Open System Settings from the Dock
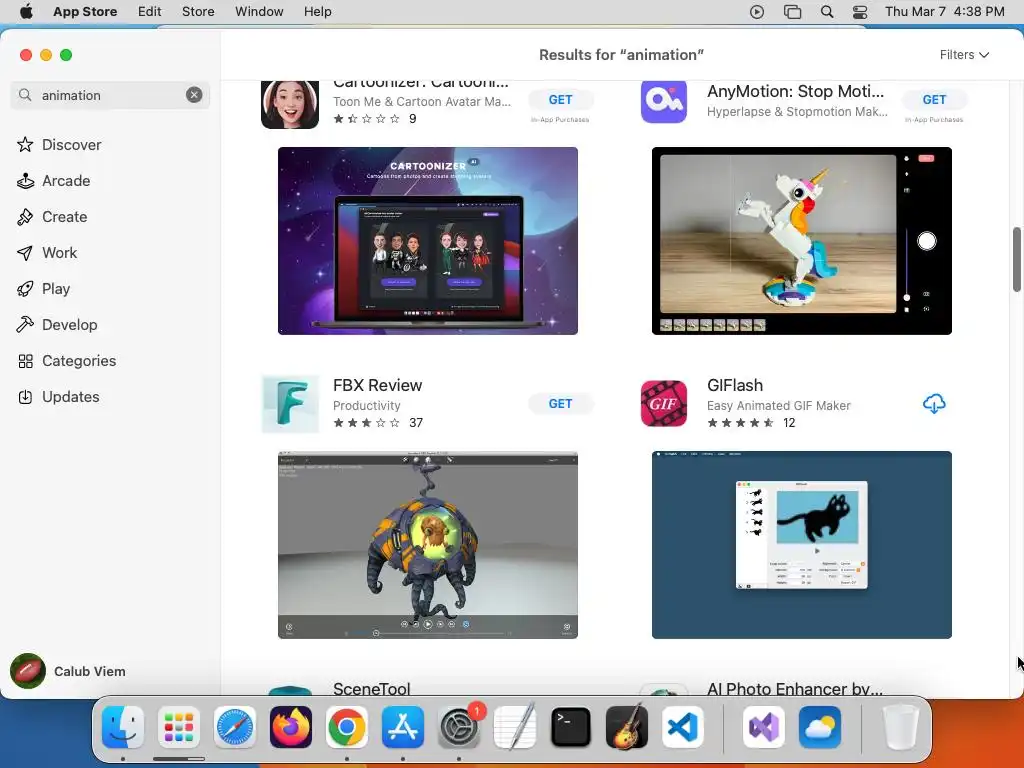 coord(459,727)
